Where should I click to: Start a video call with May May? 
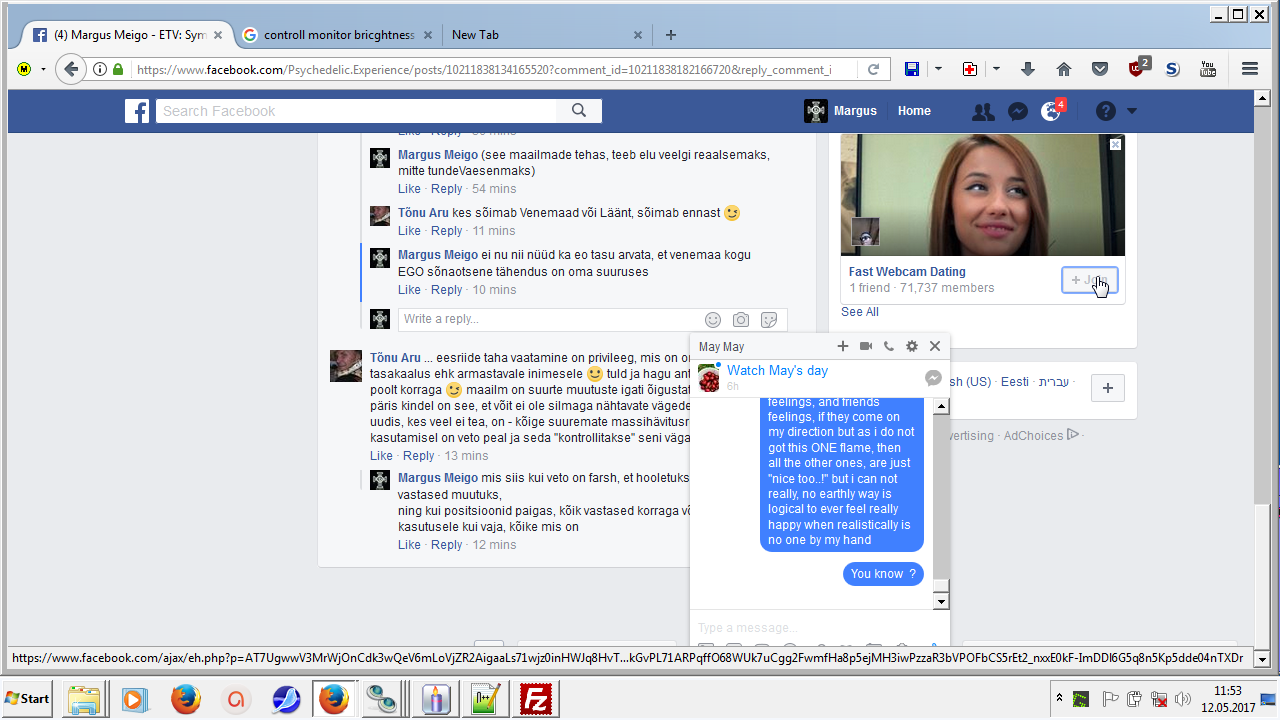[866, 346]
